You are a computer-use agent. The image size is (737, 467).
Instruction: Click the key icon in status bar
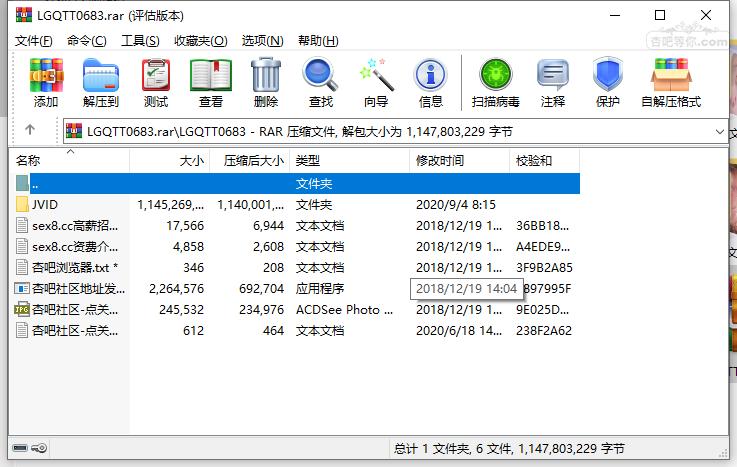tap(39, 448)
